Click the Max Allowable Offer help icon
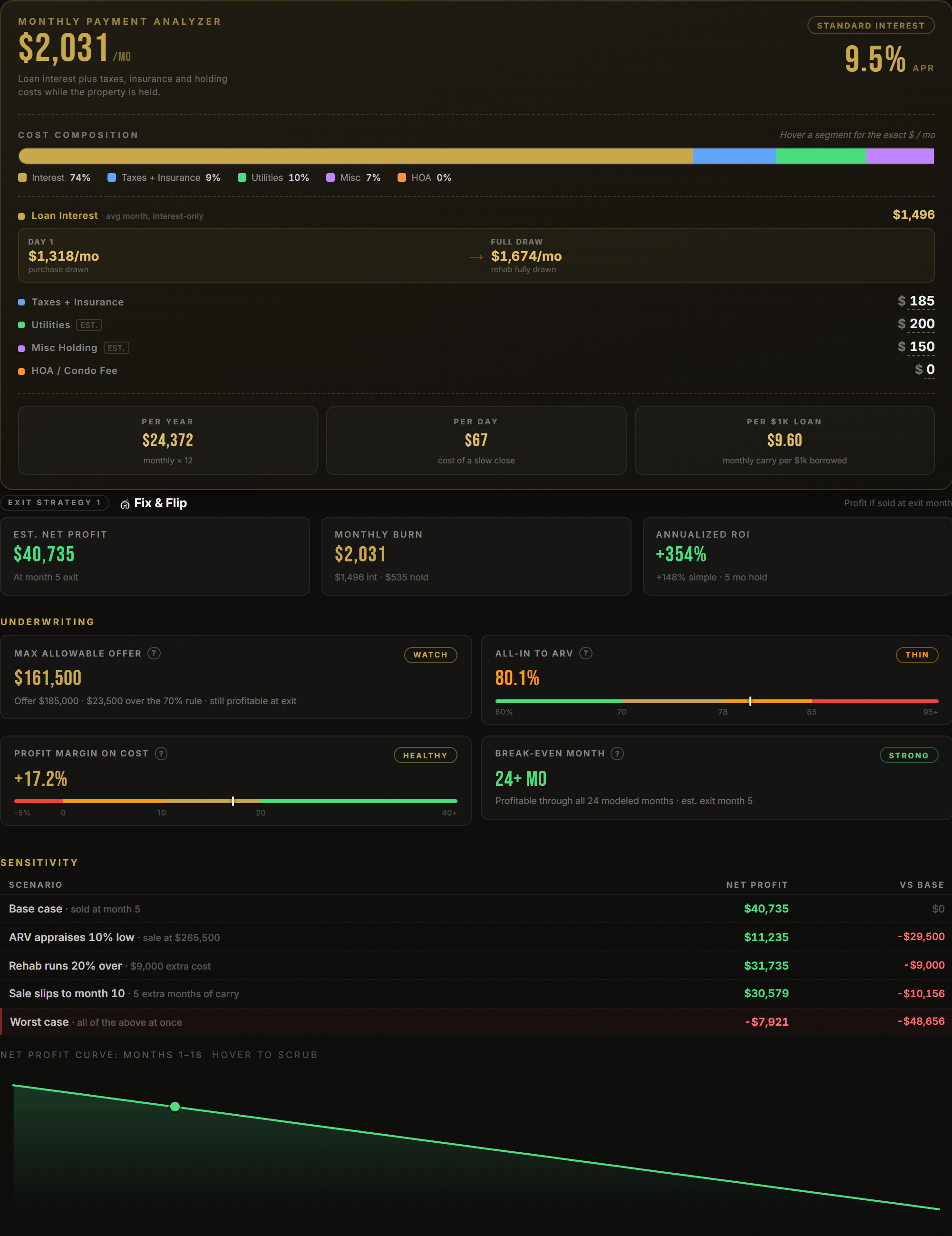 coord(154,653)
